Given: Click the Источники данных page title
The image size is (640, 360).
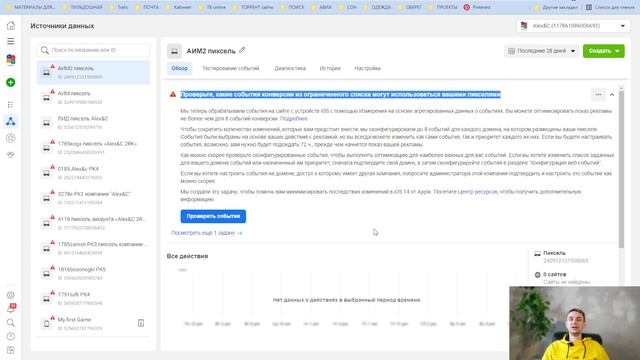Looking at the screenshot, I should point(62,26).
